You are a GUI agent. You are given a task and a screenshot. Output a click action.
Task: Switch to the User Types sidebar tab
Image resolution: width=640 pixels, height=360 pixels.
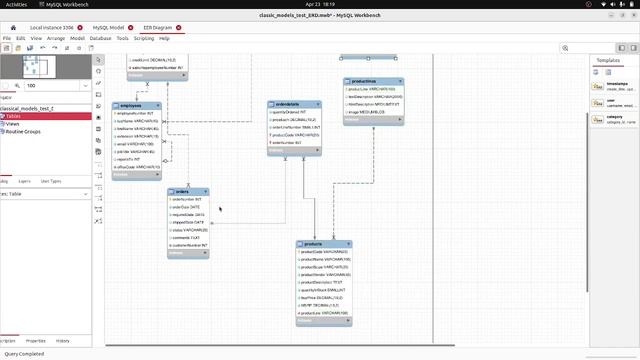(x=51, y=181)
